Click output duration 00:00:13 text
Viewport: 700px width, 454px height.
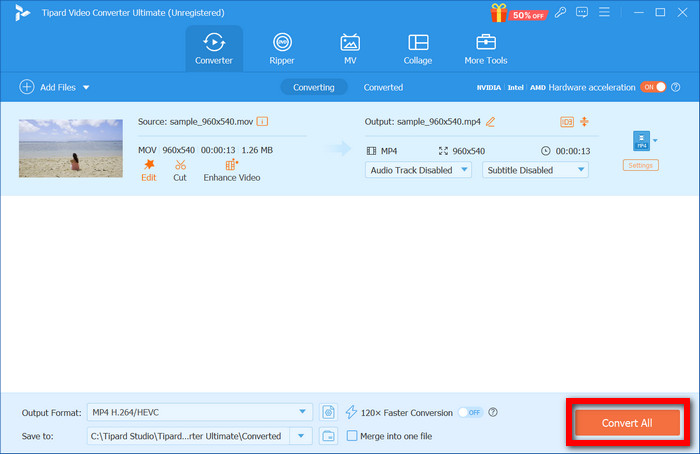point(573,151)
